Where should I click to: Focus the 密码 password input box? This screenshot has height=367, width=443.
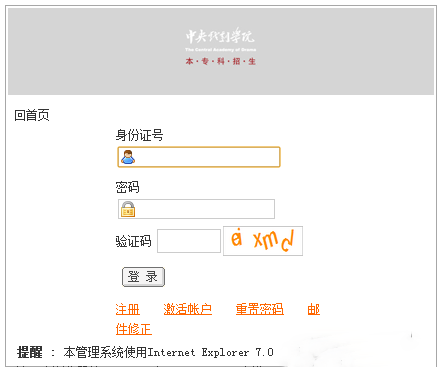(x=196, y=209)
